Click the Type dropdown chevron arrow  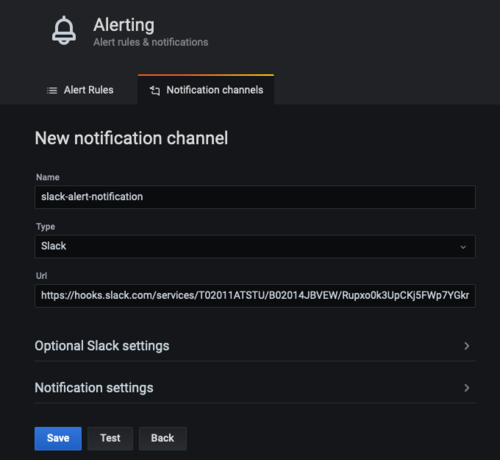(x=463, y=247)
